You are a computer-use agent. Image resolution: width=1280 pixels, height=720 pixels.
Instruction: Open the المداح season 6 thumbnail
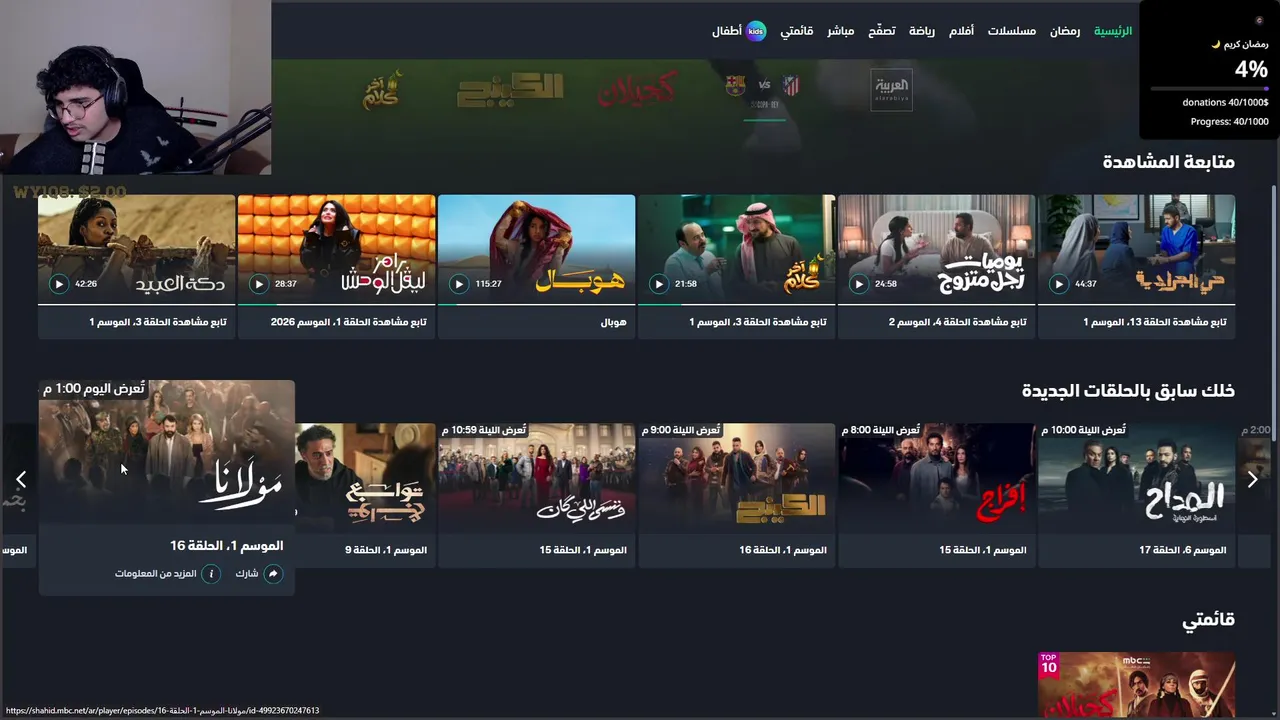(1137, 479)
